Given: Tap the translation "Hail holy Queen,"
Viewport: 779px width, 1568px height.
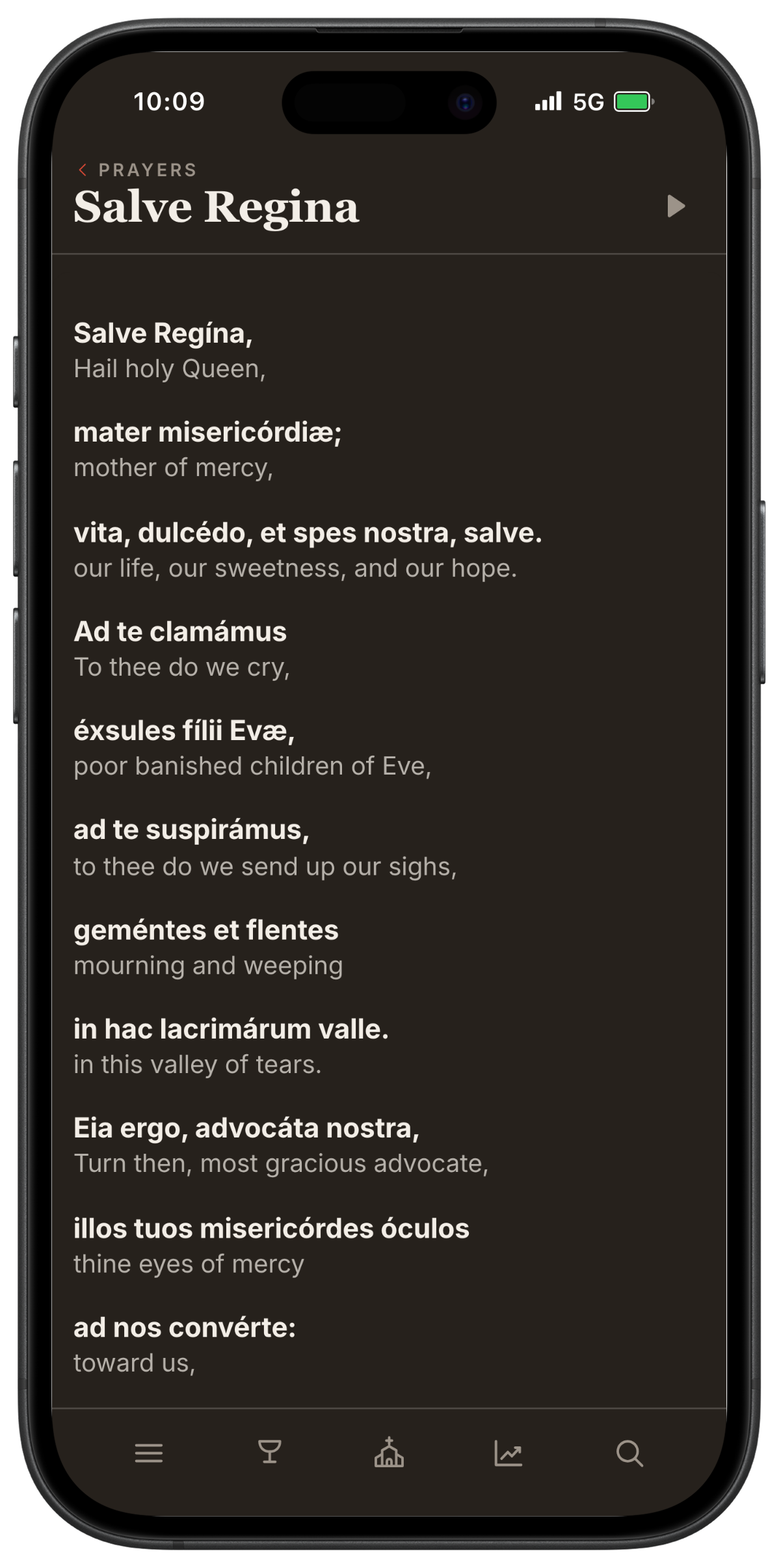Looking at the screenshot, I should [x=170, y=369].
